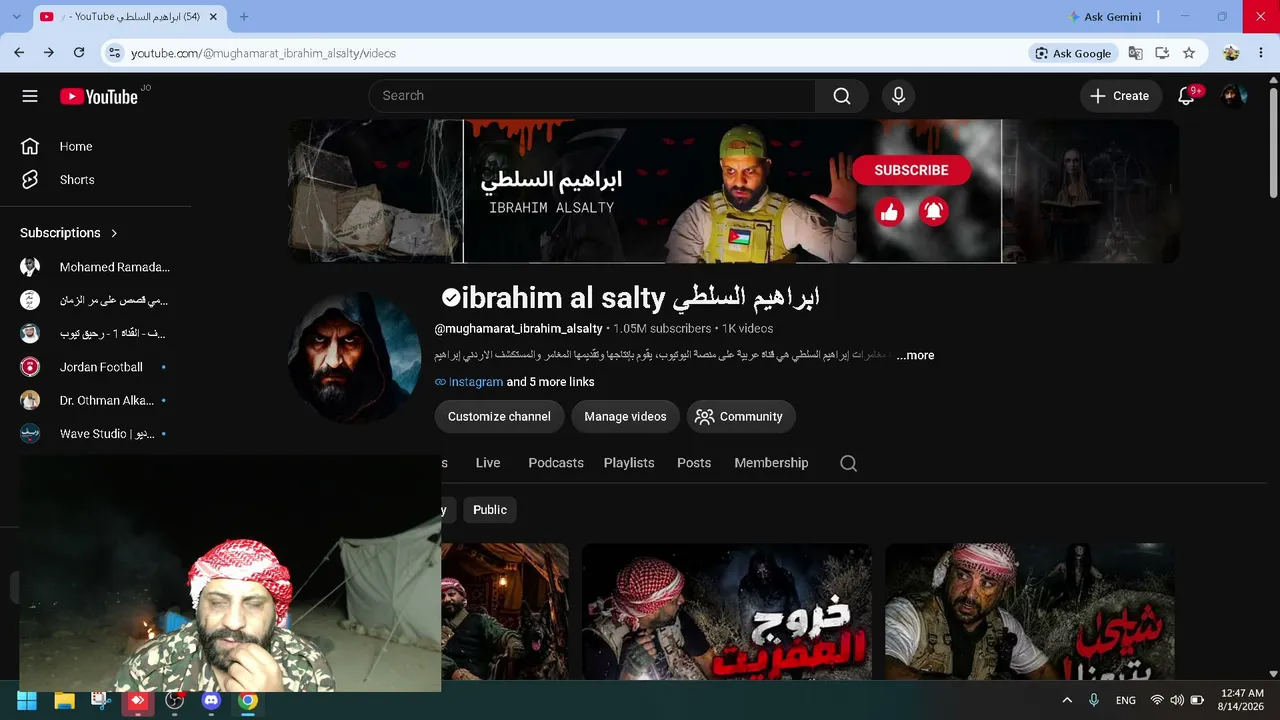Open Google Chrome from the taskbar
This screenshot has width=1280, height=720.
click(248, 700)
